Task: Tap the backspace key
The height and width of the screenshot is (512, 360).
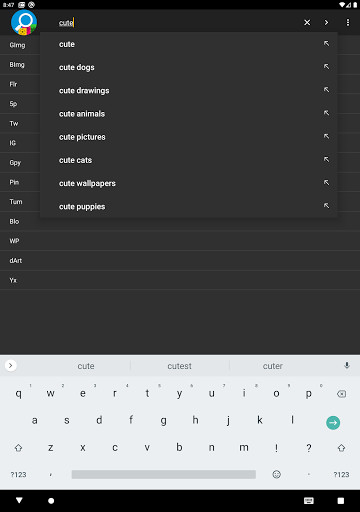Action: [x=341, y=394]
